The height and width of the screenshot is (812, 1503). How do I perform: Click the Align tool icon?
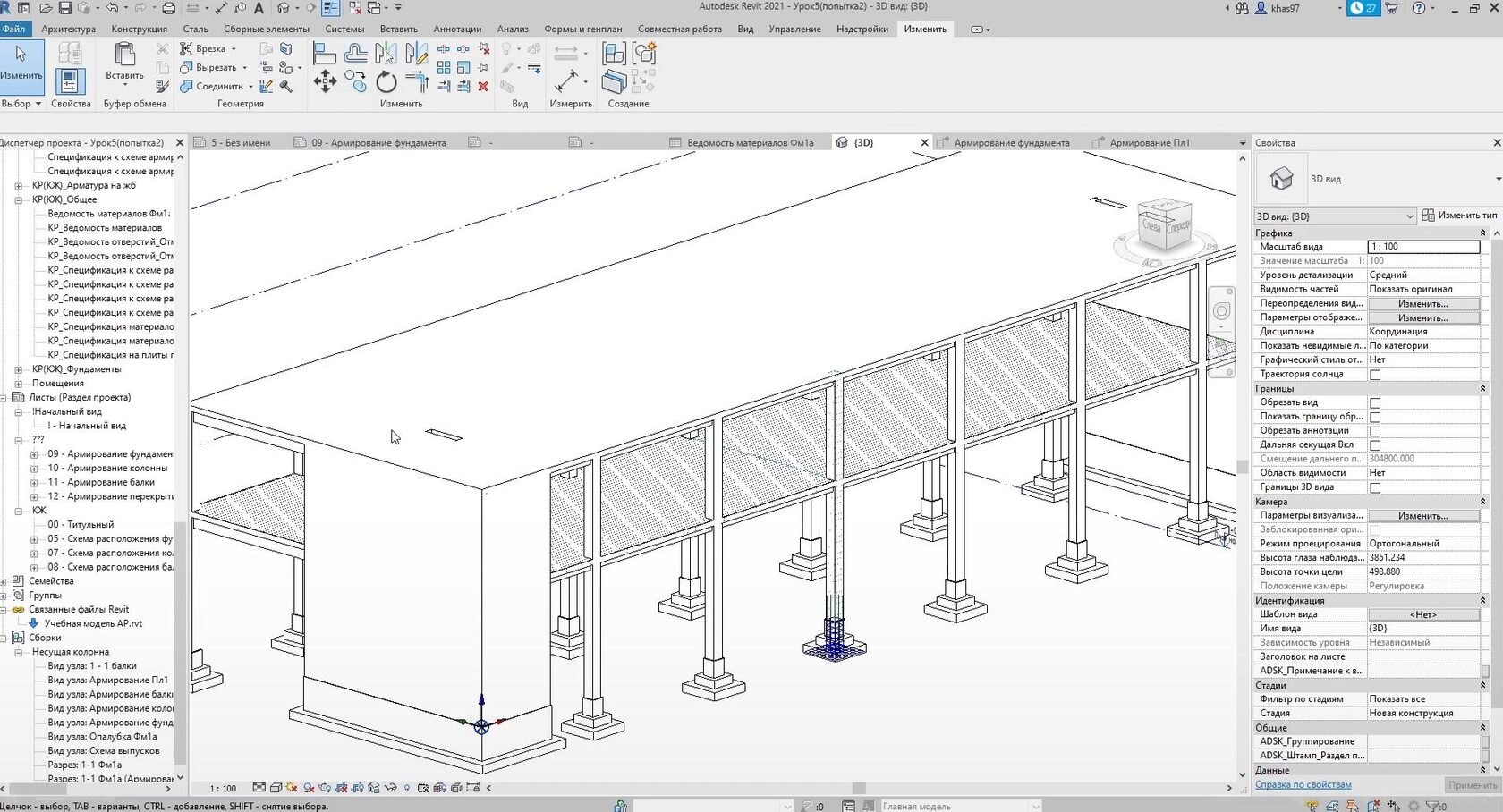click(325, 54)
